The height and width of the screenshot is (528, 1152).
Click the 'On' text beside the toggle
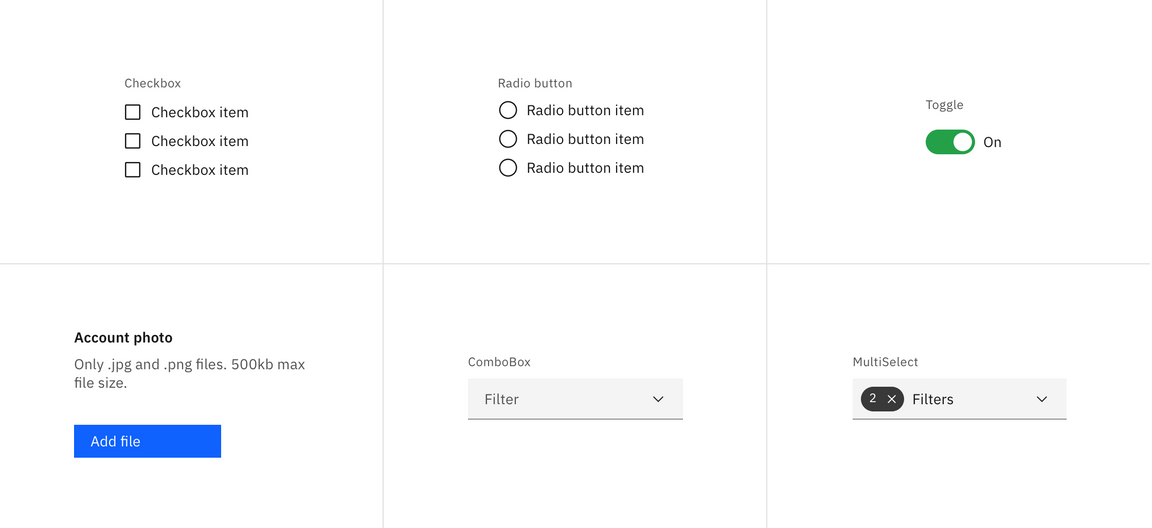[x=992, y=142]
